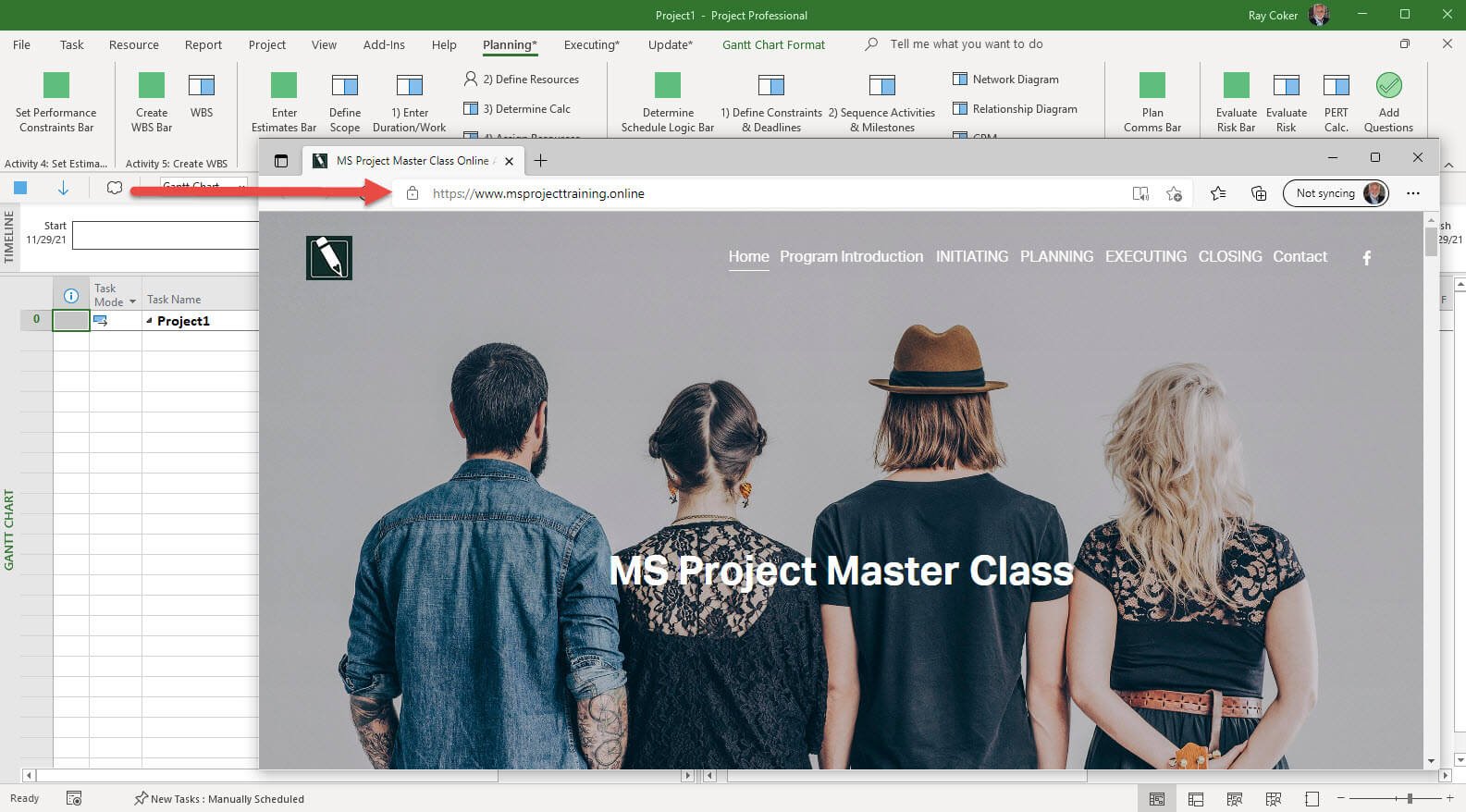Click the Evaluate Risk icon
This screenshot has height=812, width=1466.
click(x=1287, y=85)
